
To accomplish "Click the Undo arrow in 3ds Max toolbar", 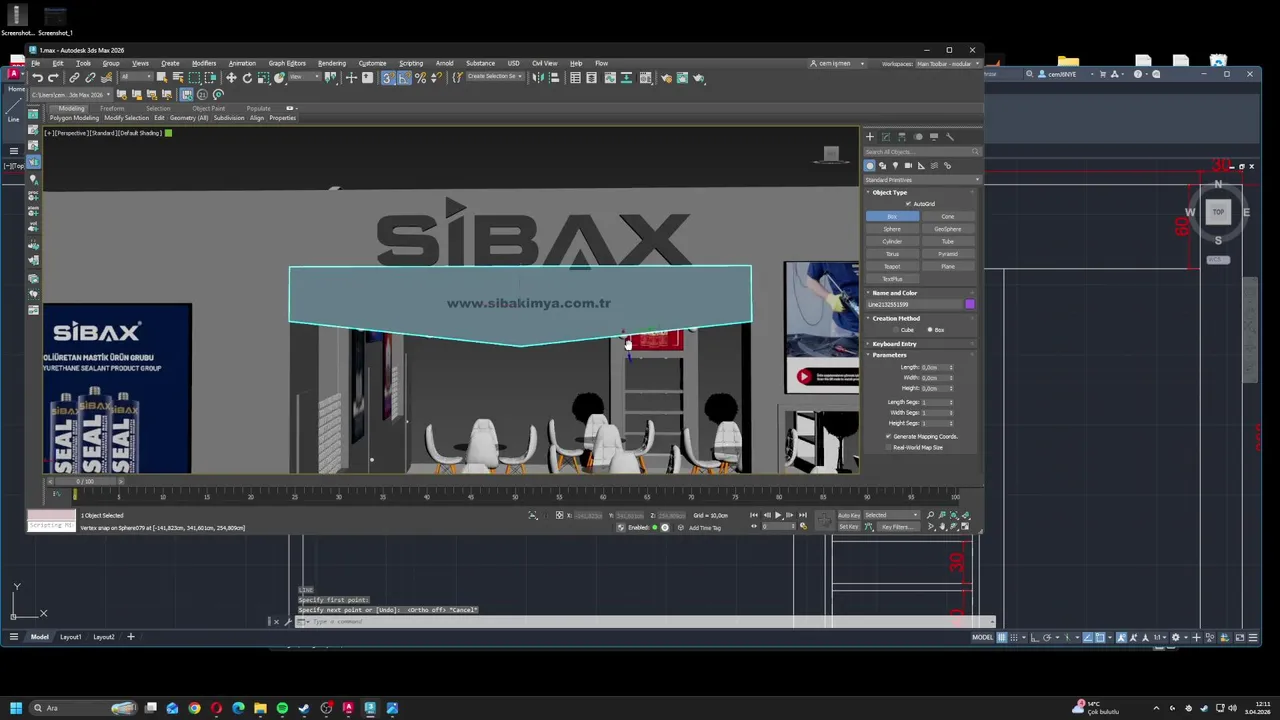I will click(38, 78).
